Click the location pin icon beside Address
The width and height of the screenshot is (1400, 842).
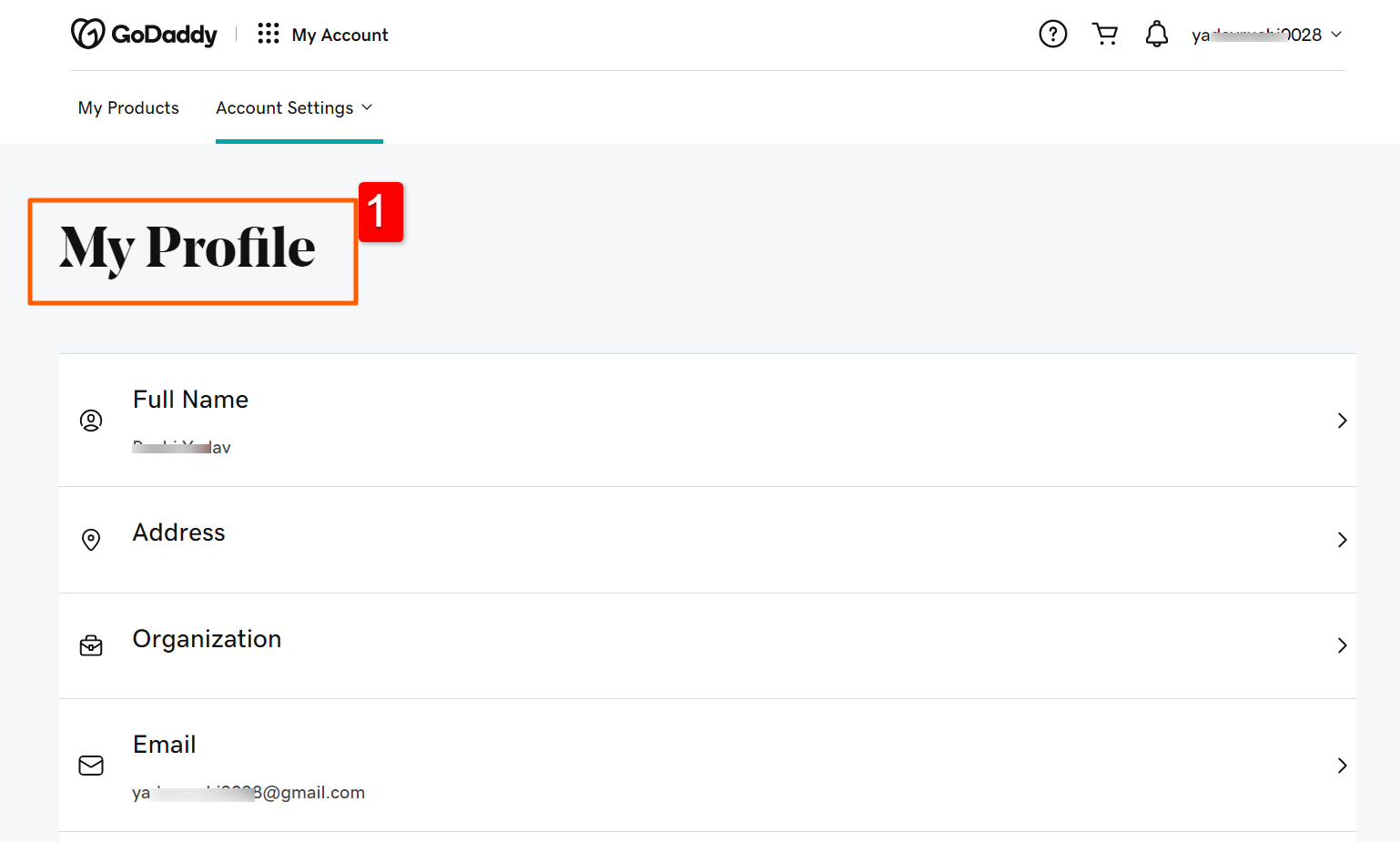point(91,540)
